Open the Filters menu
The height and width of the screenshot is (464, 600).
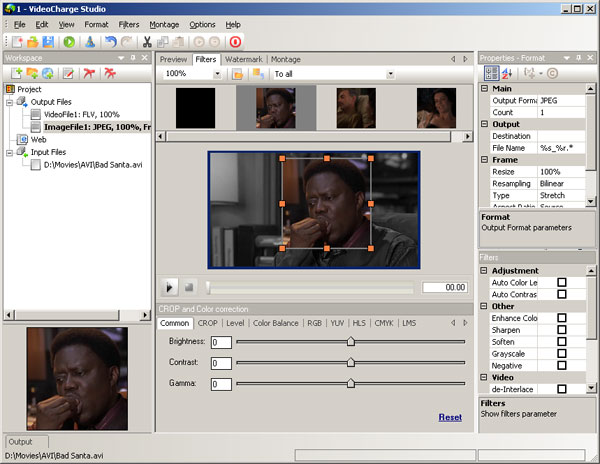[129, 24]
